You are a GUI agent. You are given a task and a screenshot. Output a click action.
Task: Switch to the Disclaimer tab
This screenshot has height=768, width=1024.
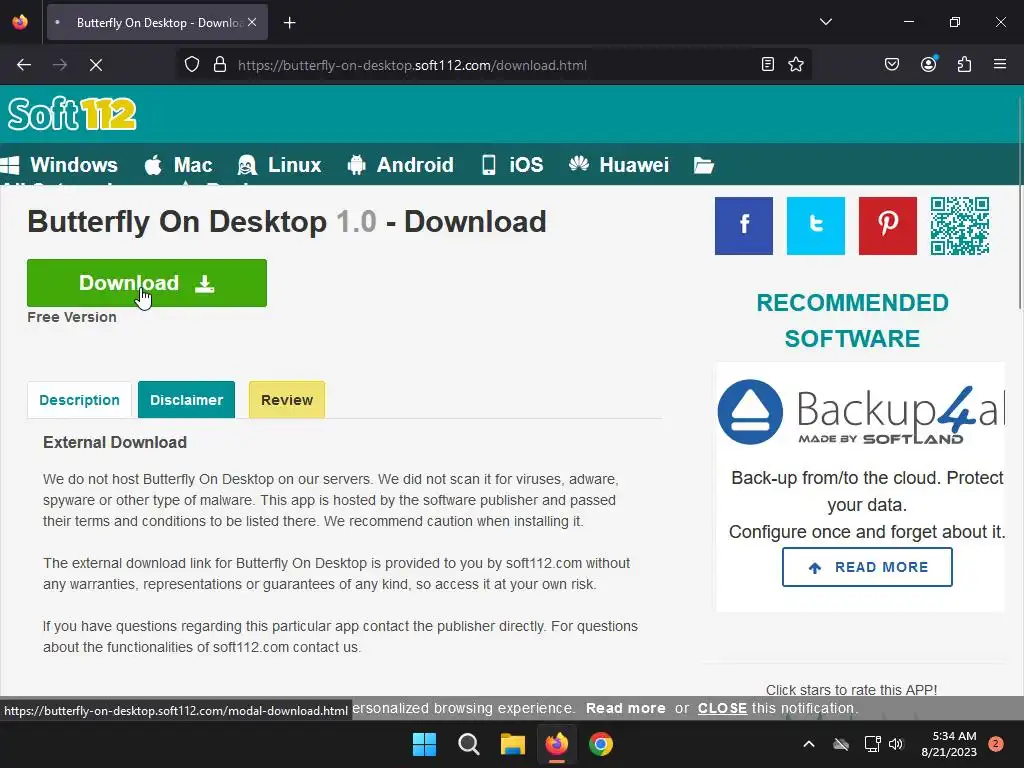pos(187,400)
